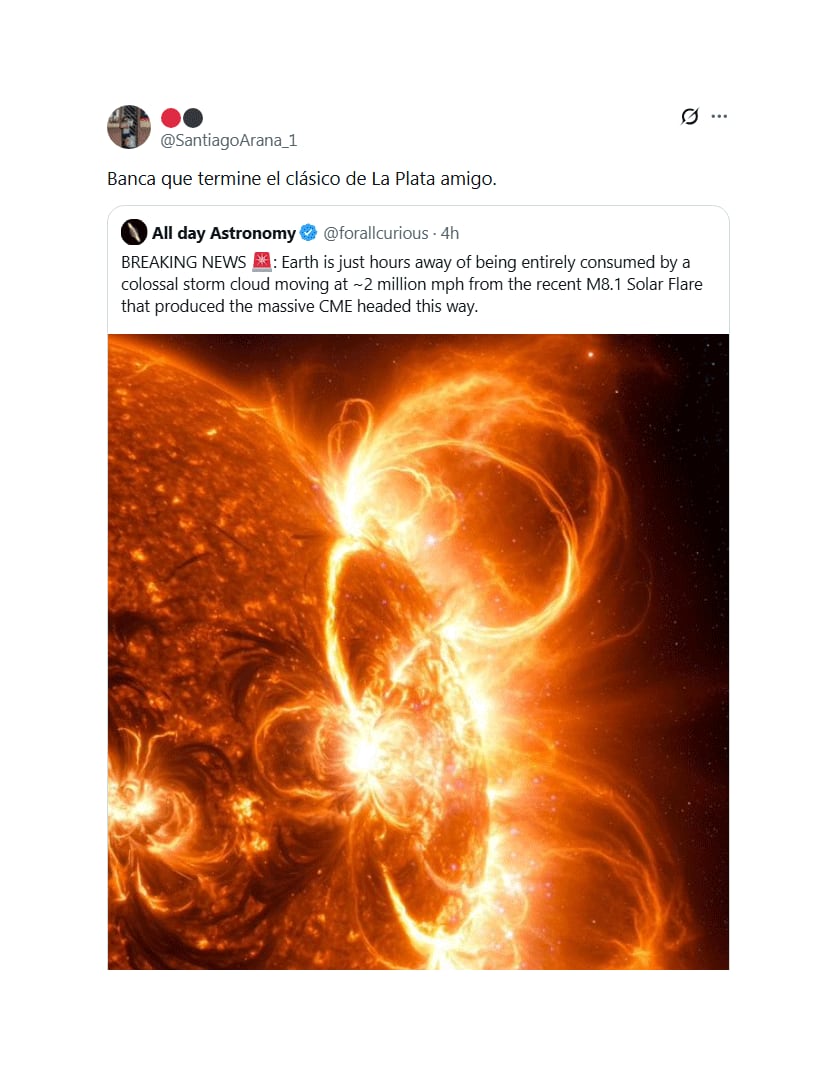The height and width of the screenshot is (1074, 834).
Task: Open the solar flare image
Action: [418, 651]
